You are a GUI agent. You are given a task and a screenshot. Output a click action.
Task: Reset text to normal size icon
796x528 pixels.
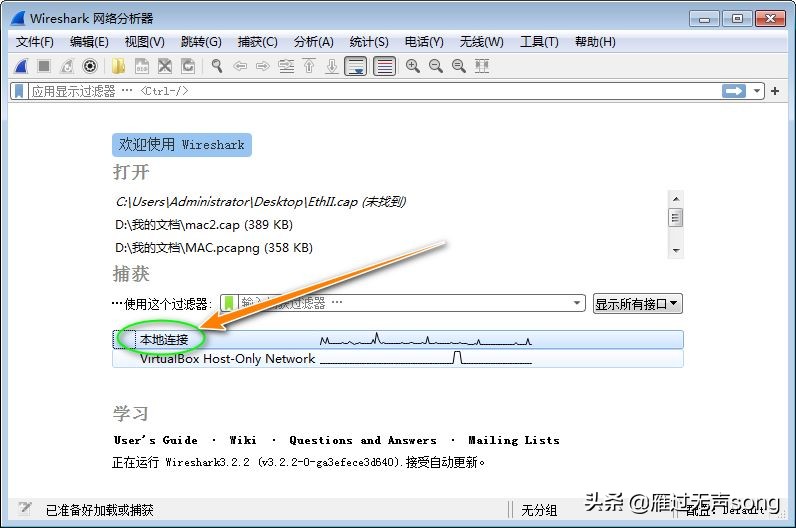point(459,66)
